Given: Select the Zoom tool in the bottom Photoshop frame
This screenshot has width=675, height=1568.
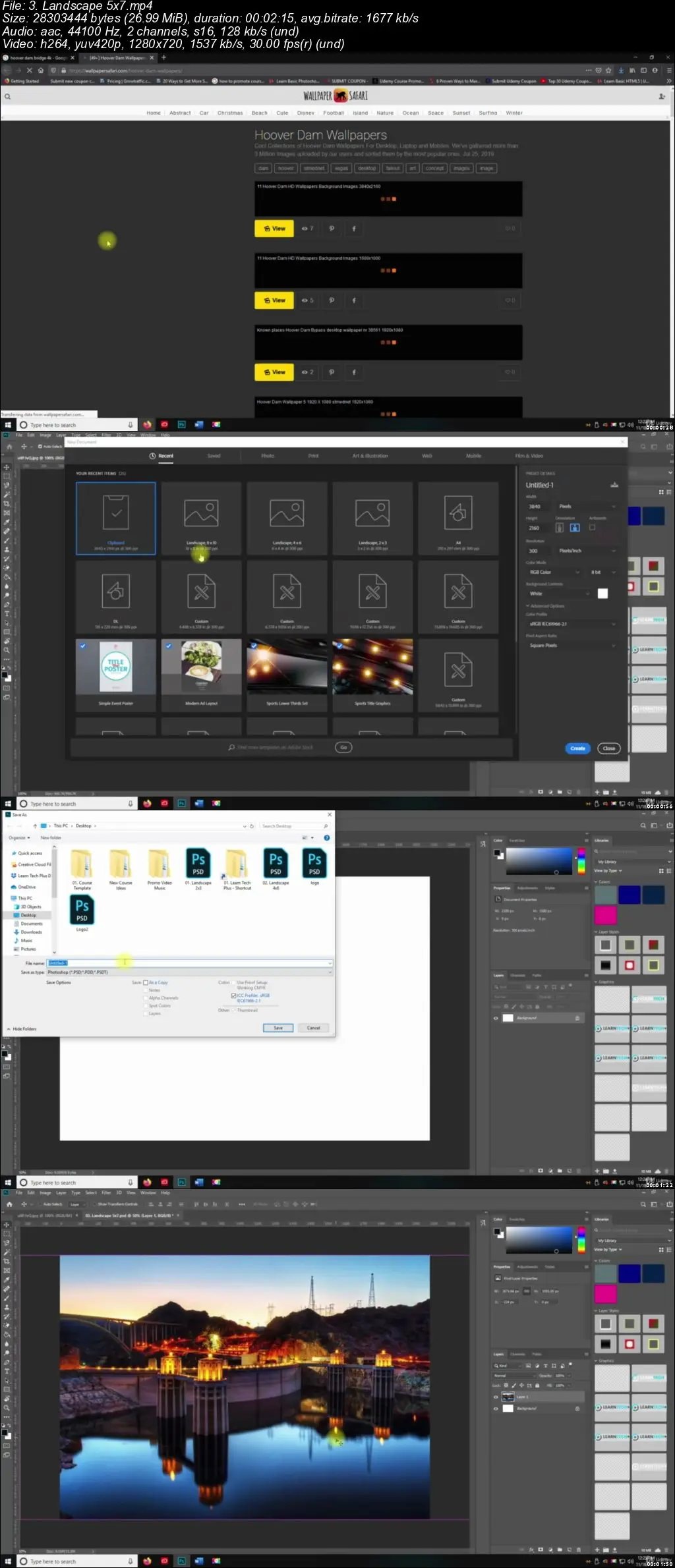Looking at the screenshot, I should pos(7,1408).
